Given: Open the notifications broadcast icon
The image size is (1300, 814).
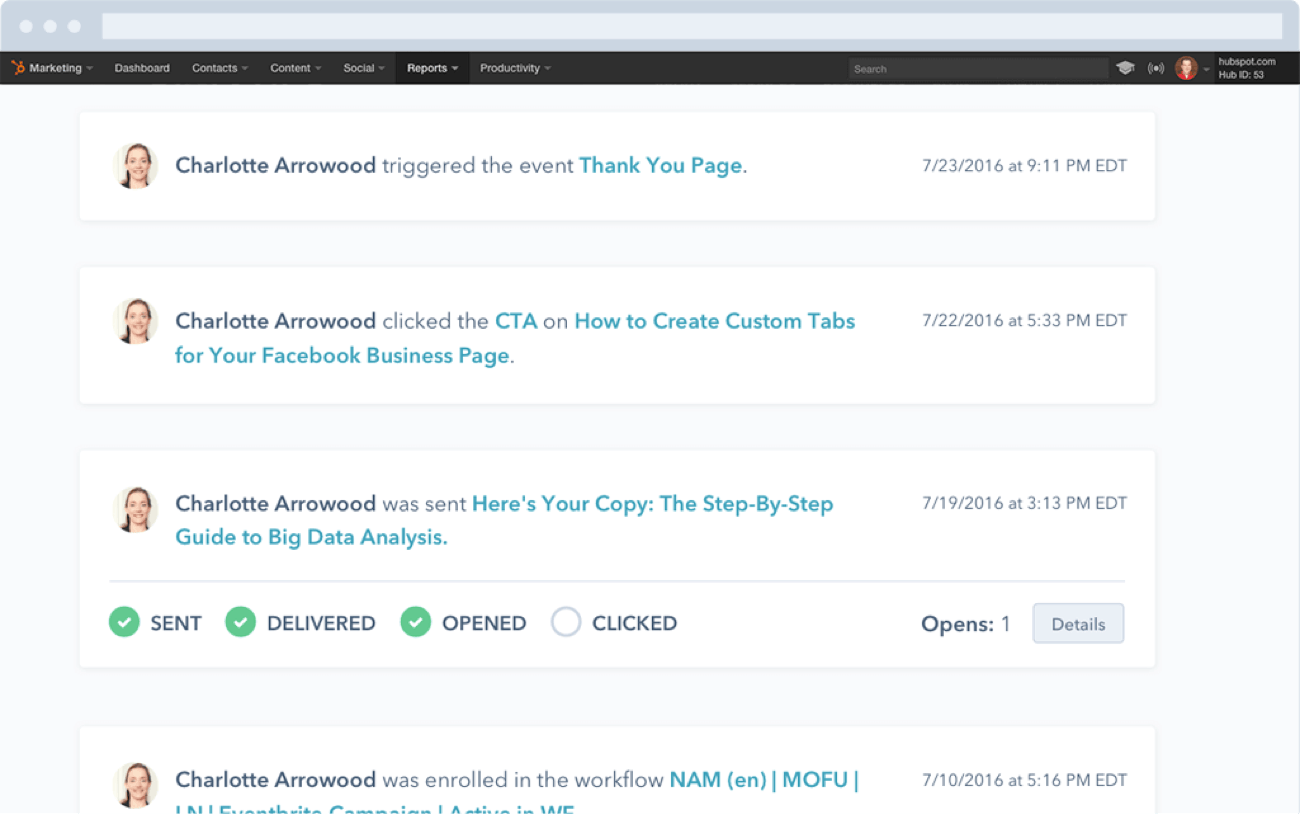Looking at the screenshot, I should (x=1156, y=68).
